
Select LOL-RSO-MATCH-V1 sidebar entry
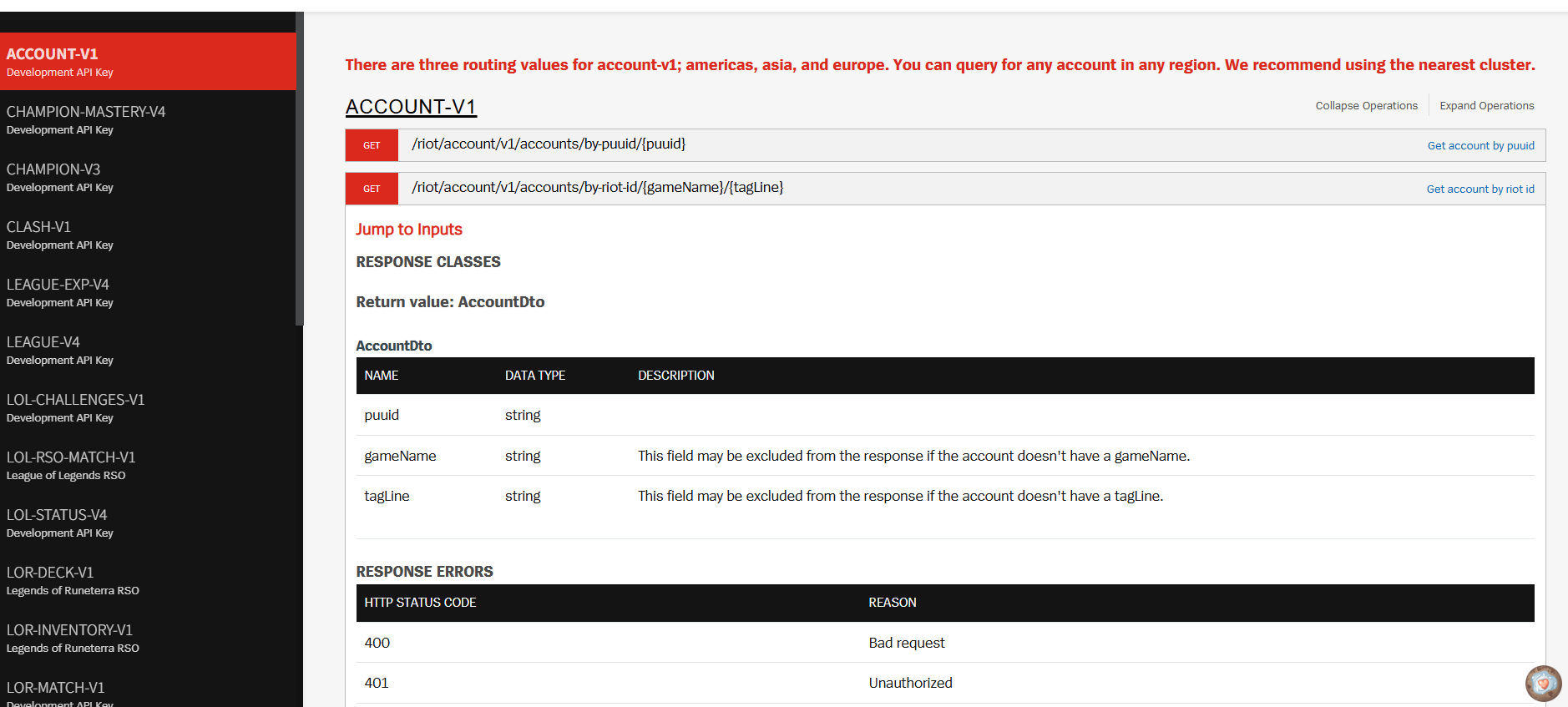[148, 465]
